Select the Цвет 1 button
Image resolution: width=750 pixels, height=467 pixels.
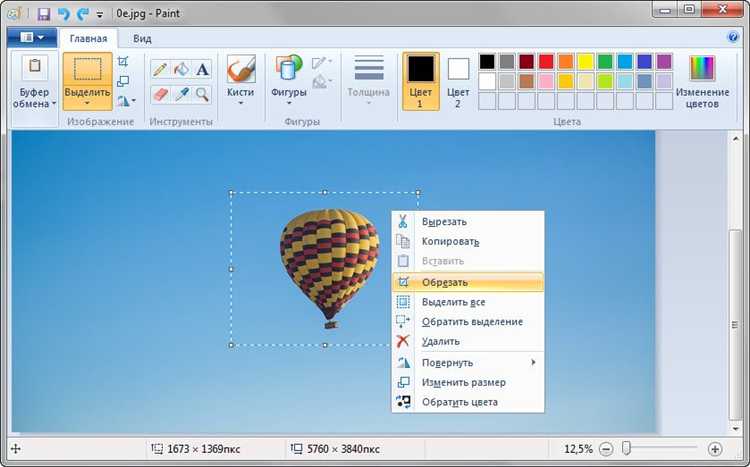tap(420, 81)
